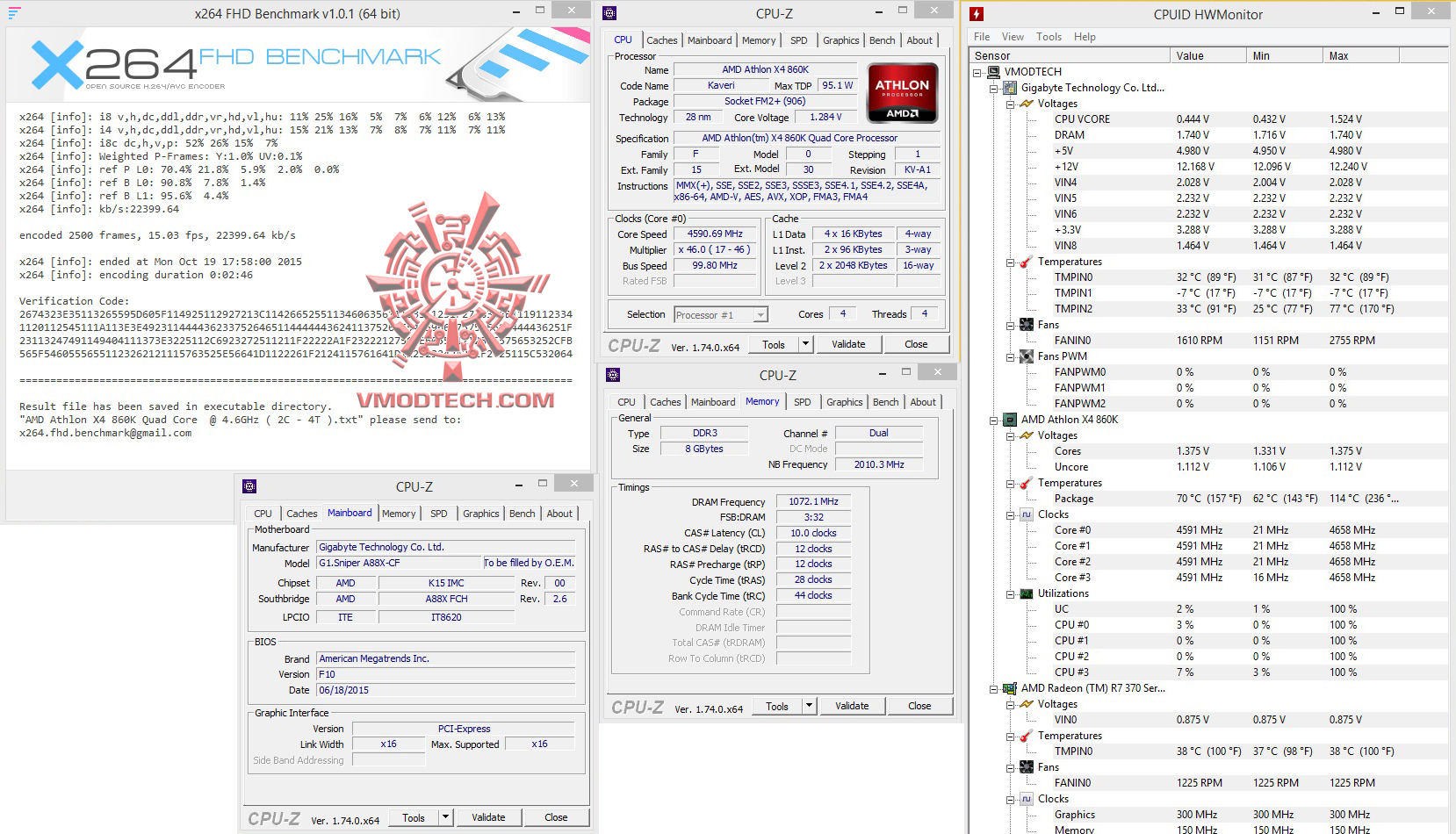
Task: Select the CPU VCORE row label
Action: pos(1082,119)
